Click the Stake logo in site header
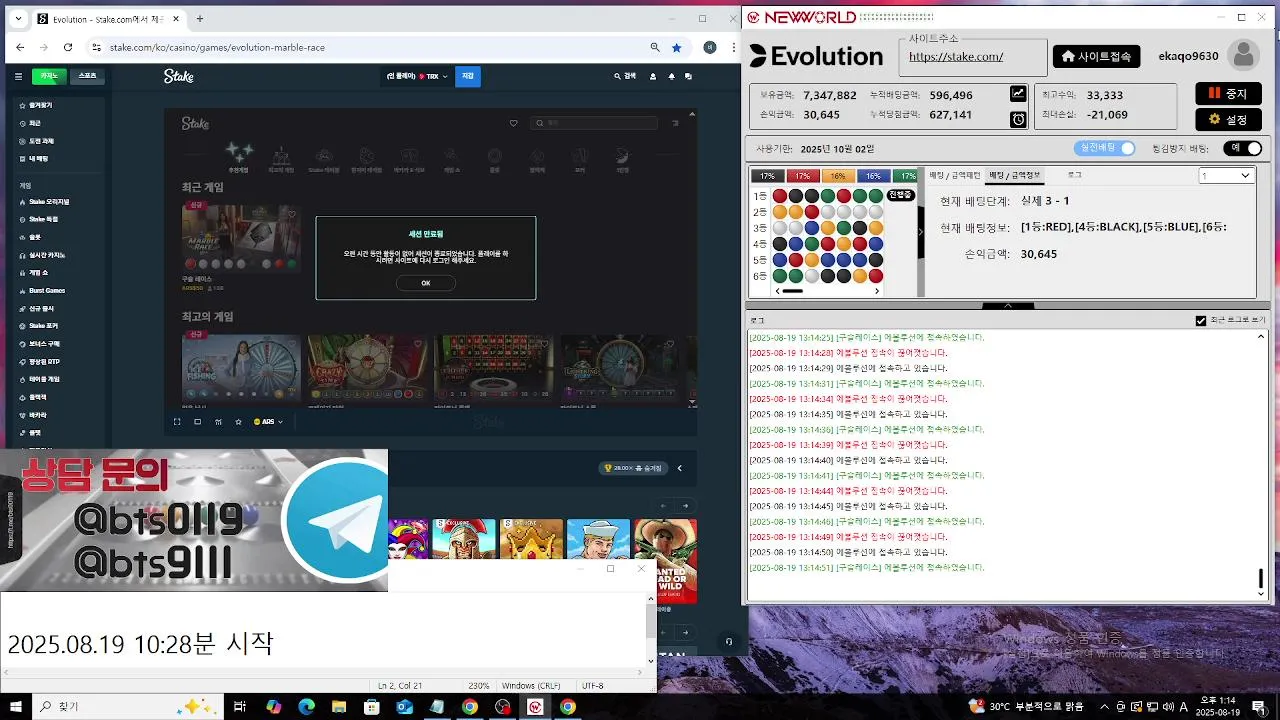Image resolution: width=1280 pixels, height=720 pixels. click(179, 76)
